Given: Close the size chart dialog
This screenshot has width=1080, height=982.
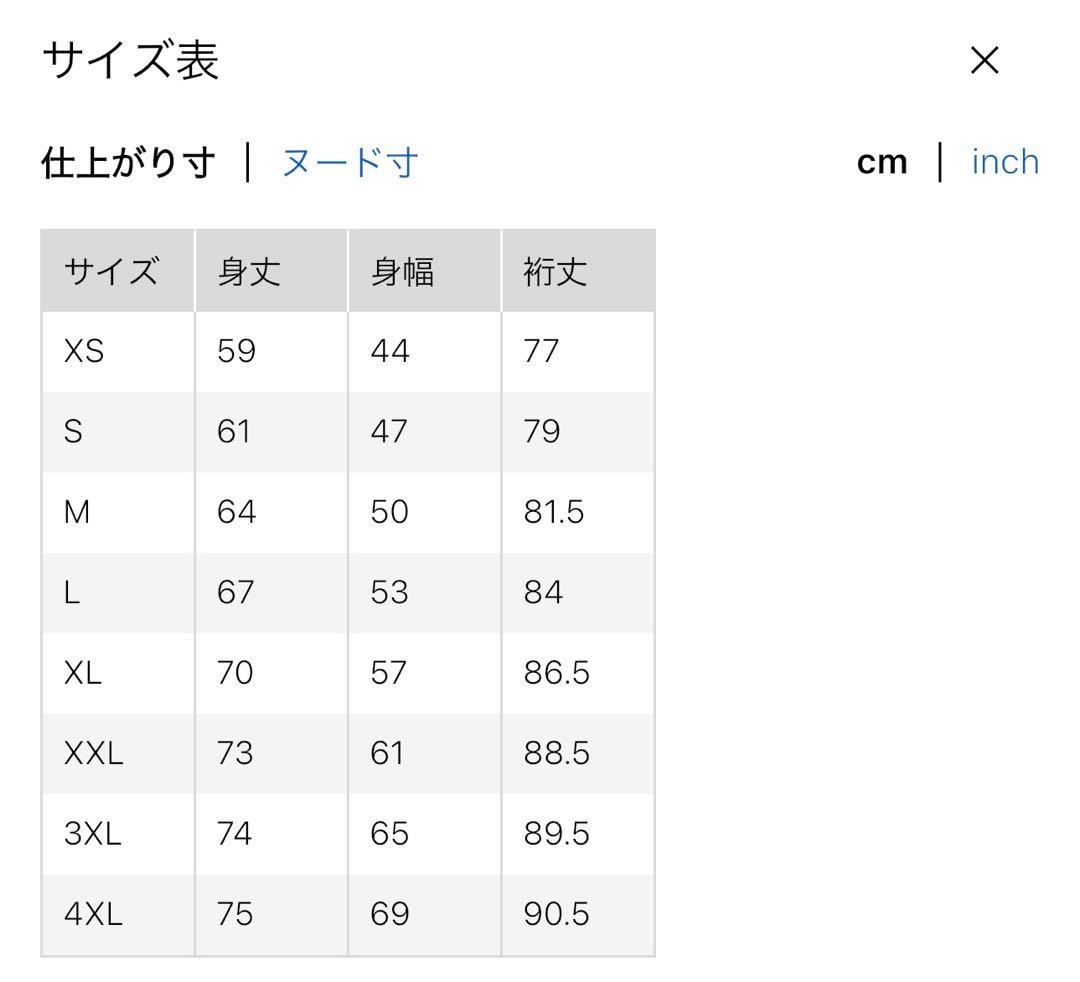Looking at the screenshot, I should (x=985, y=61).
